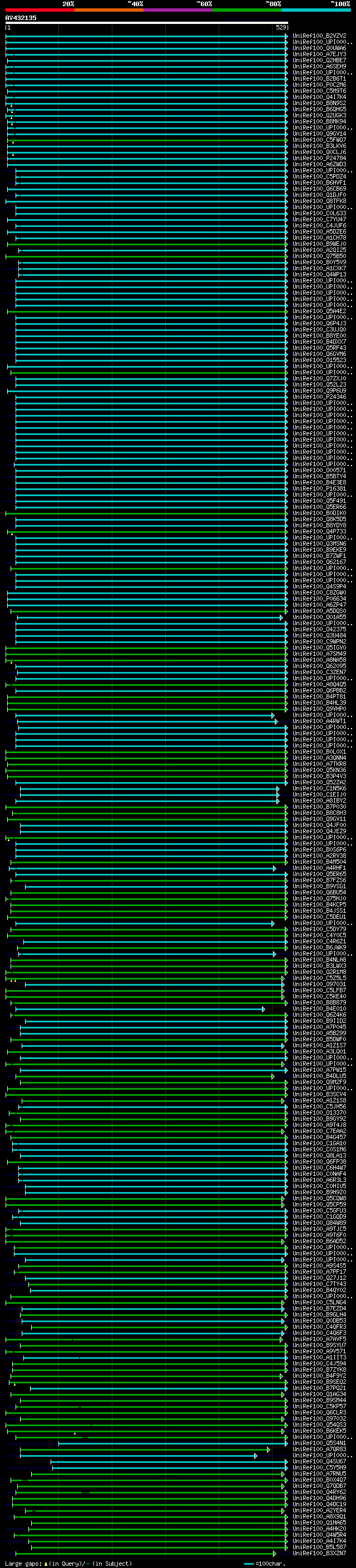
Task: Select the UniRef100_Q75HJ0 label
Action: [319, 898]
